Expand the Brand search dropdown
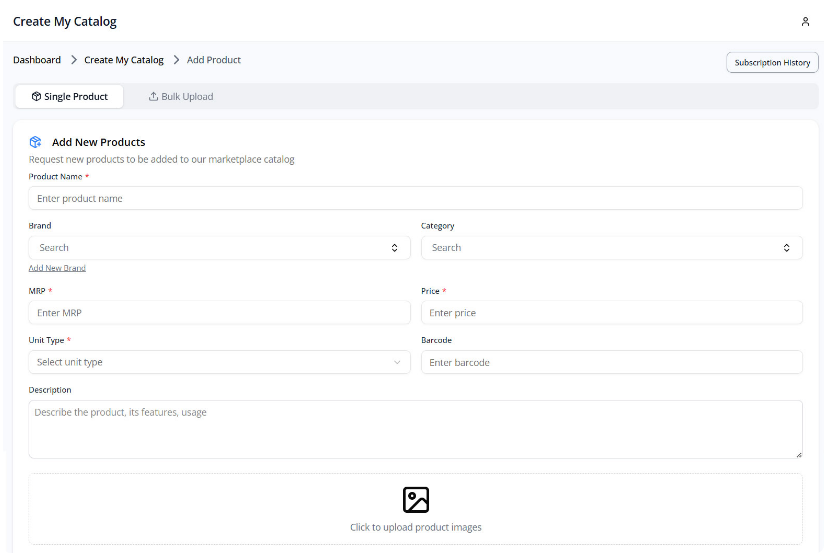The image size is (828, 560). (x=219, y=248)
